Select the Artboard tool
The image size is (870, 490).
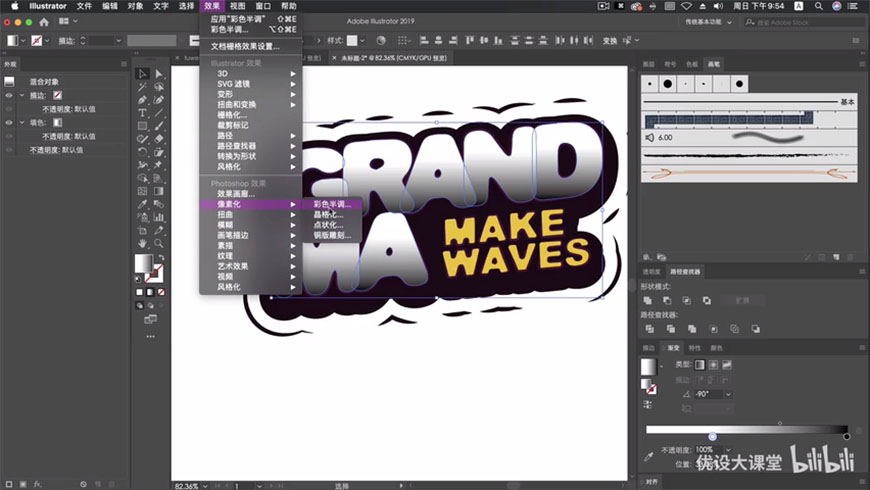pos(142,230)
